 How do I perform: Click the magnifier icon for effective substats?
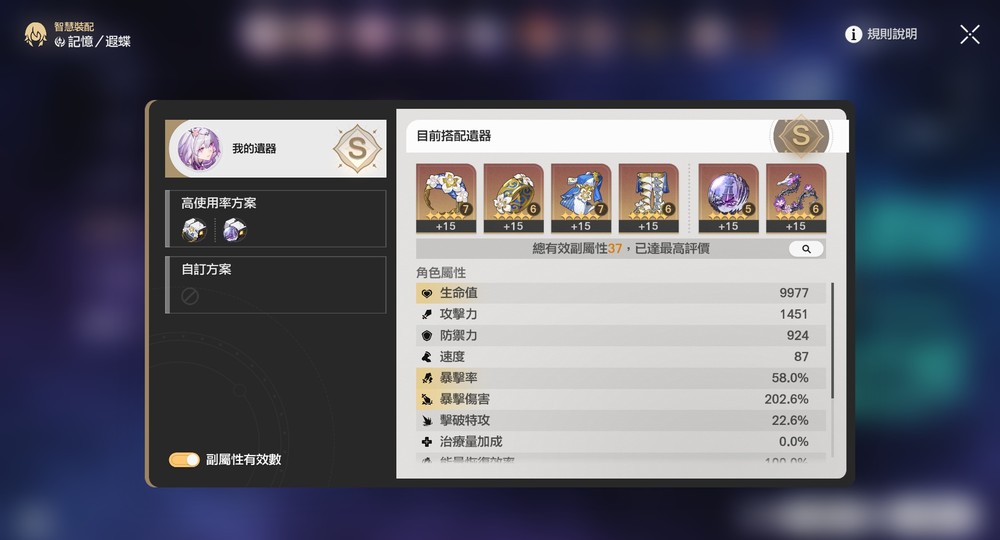point(806,249)
